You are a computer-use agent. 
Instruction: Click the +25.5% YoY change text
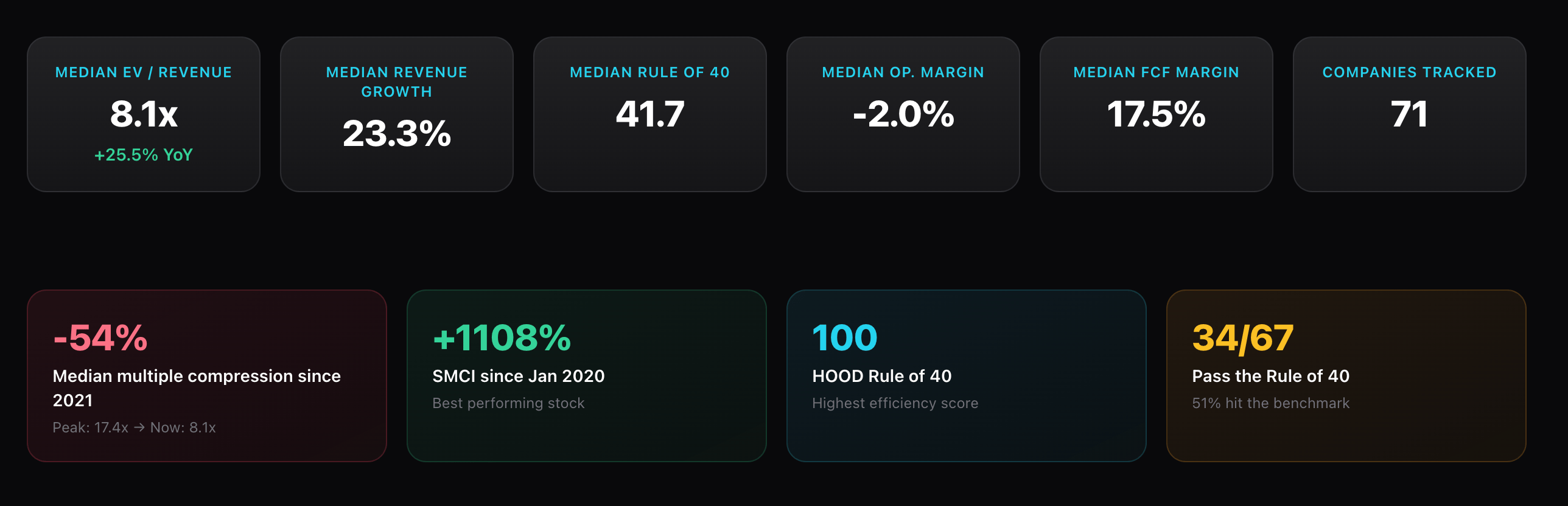[x=144, y=155]
